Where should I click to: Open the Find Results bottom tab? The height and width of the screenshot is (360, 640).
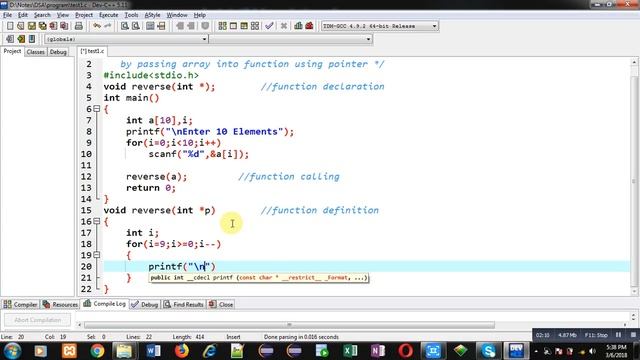point(184,304)
